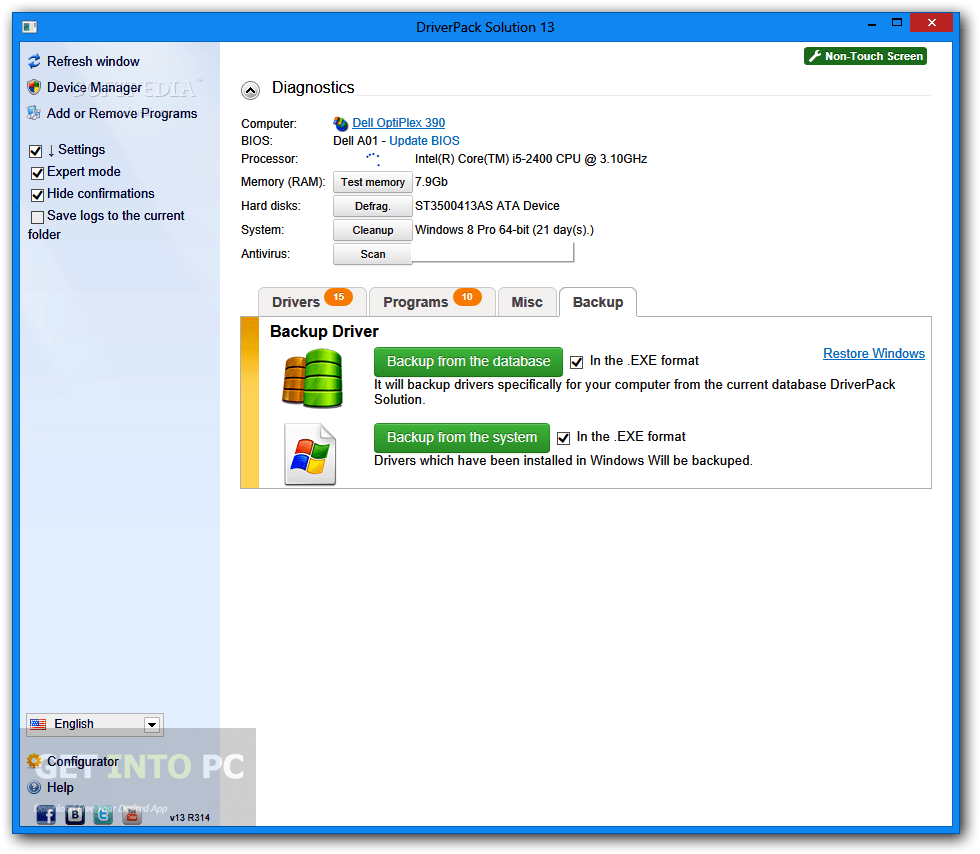Disable Expert mode
The image size is (980, 854).
click(x=37, y=172)
